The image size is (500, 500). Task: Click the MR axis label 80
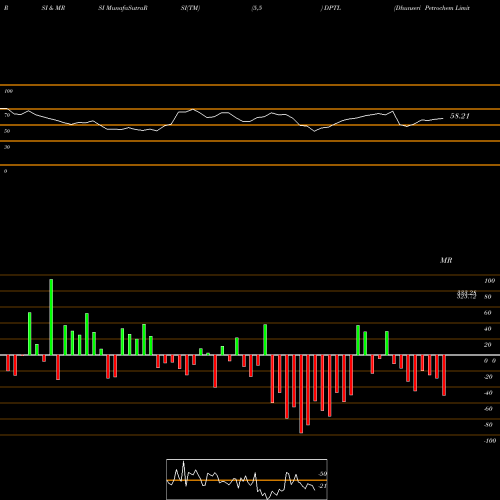click(488, 297)
